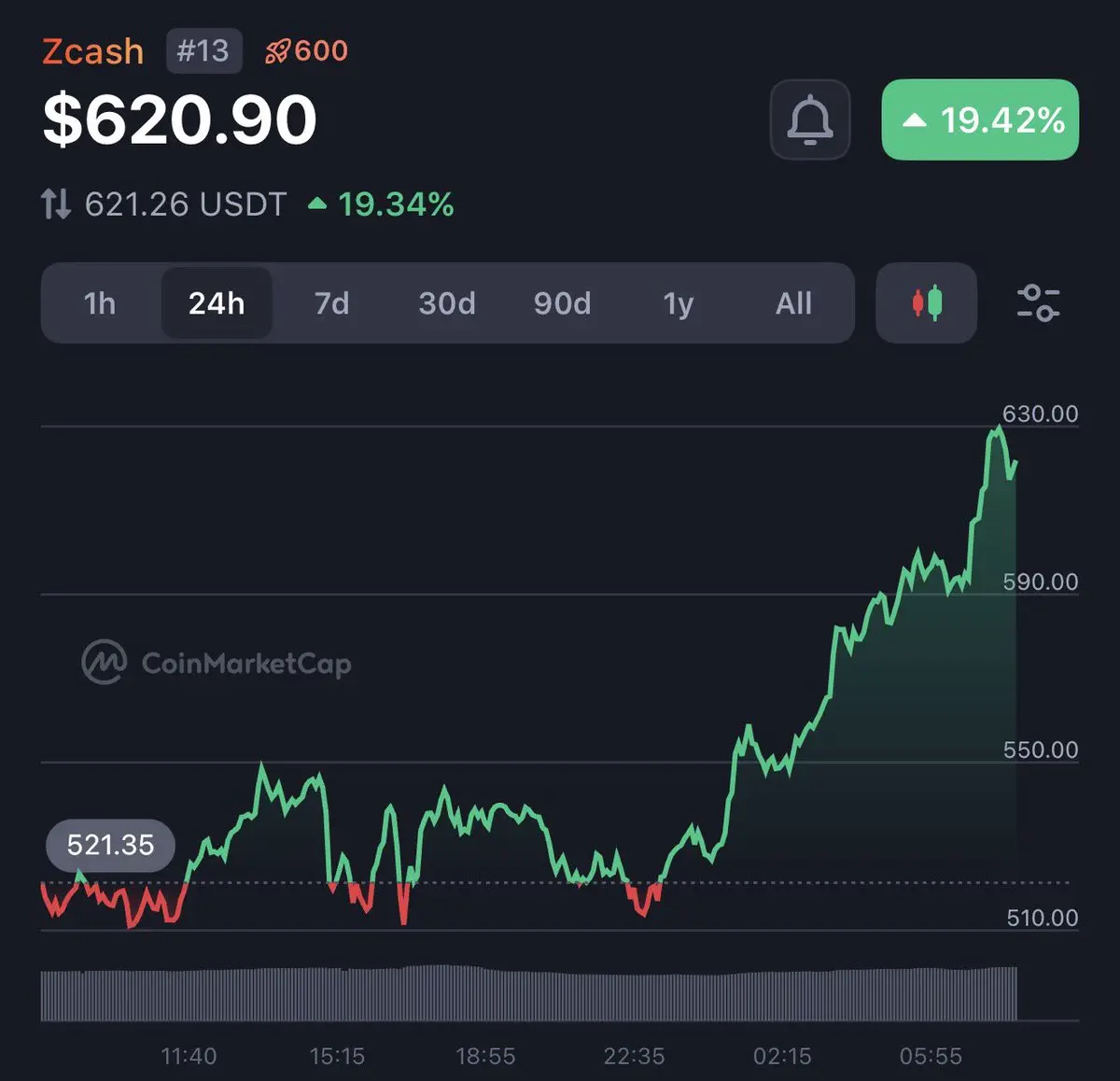Image resolution: width=1120 pixels, height=1081 pixels.
Task: Open the #13 rank badge
Action: [x=203, y=50]
